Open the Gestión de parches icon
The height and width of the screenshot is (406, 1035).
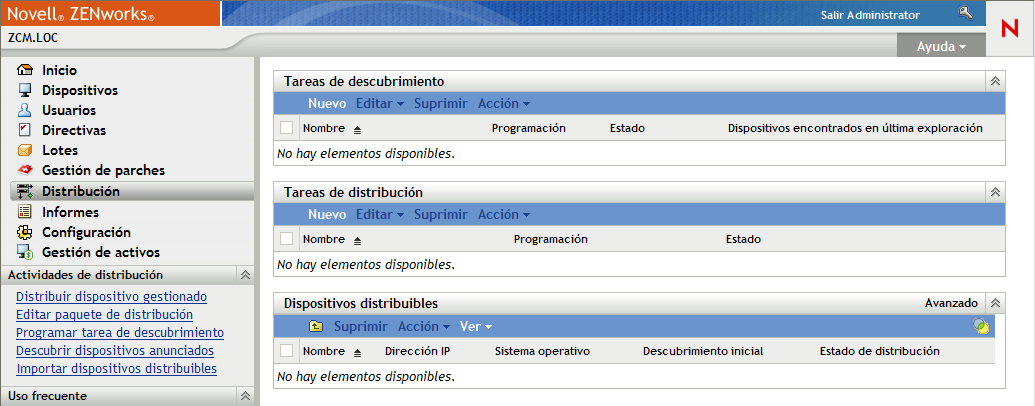coord(26,170)
